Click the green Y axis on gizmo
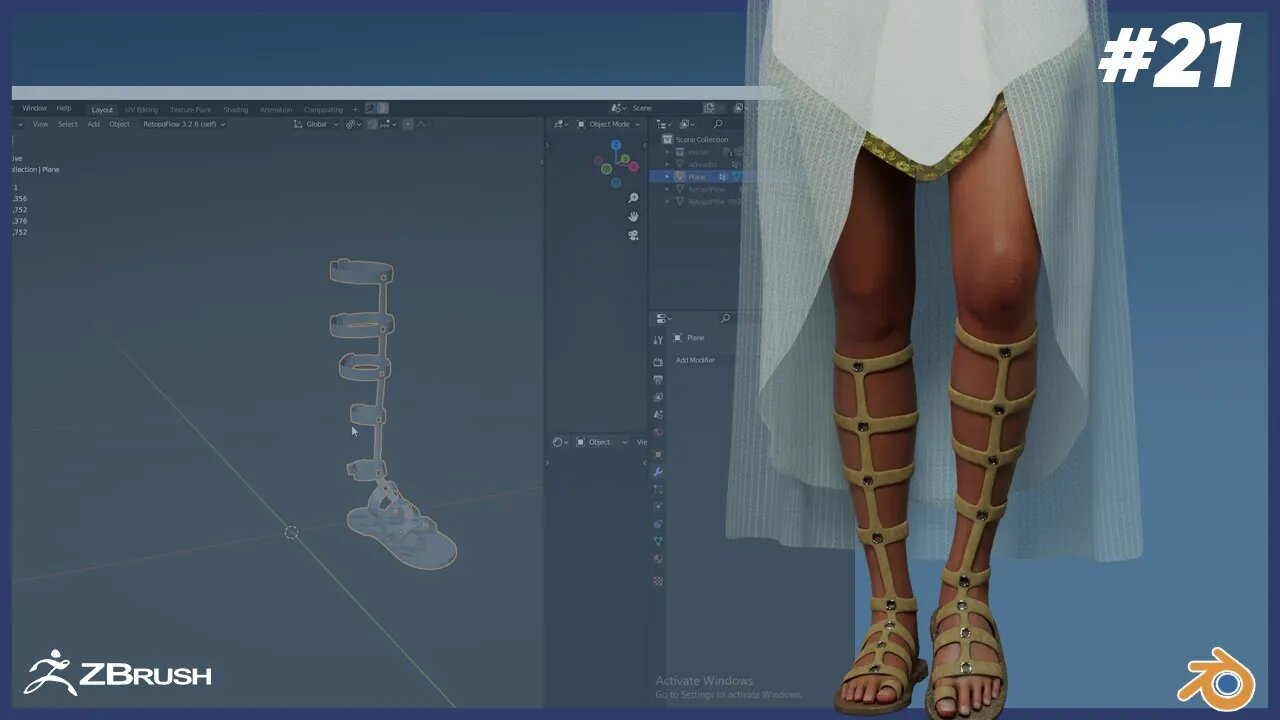Viewport: 1280px width, 720px height. [x=625, y=158]
